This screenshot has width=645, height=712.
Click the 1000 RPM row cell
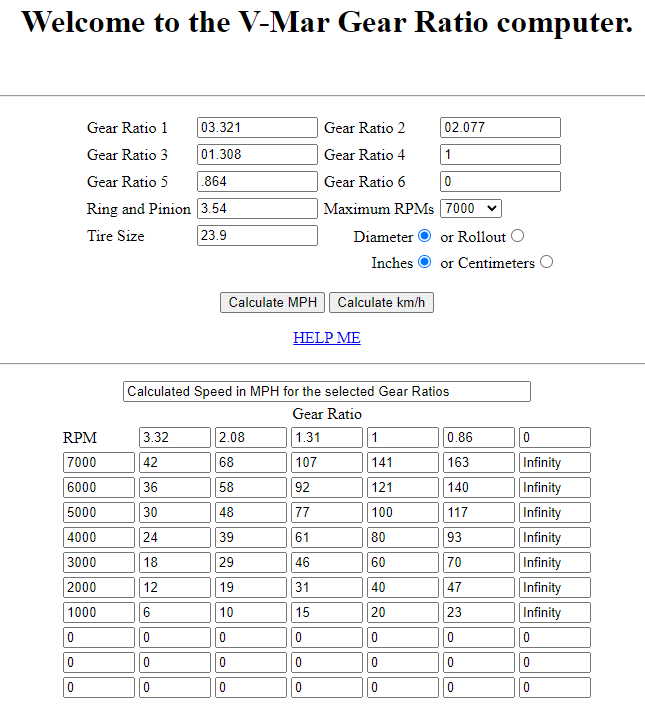99,612
